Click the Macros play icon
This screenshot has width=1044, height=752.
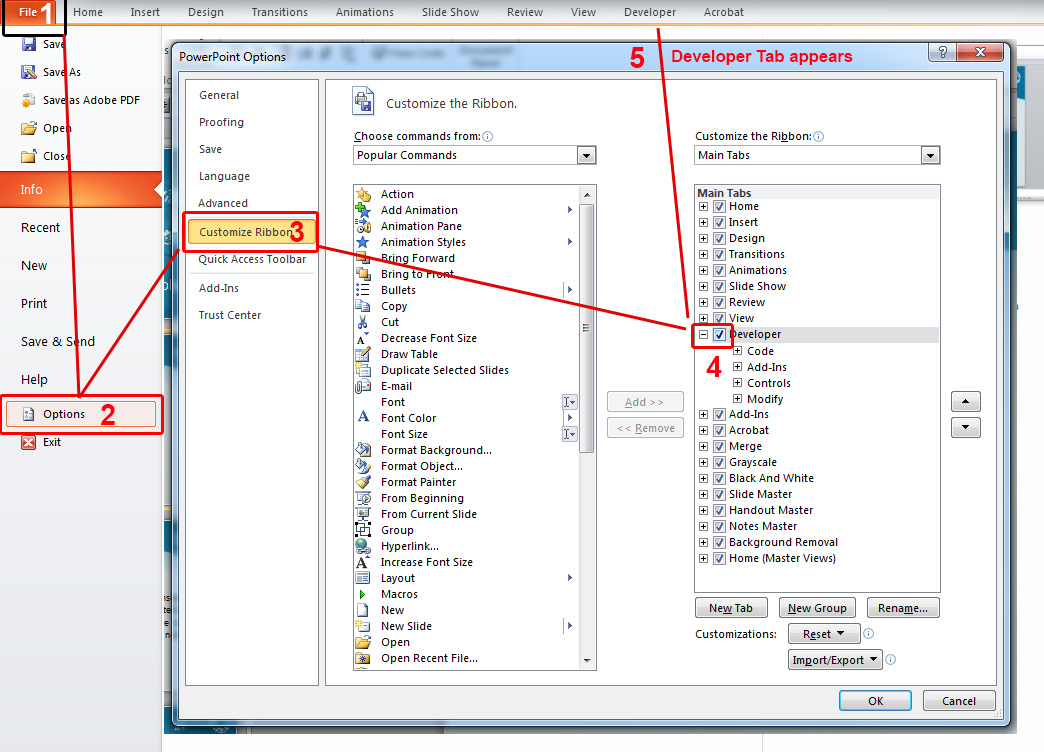[363, 593]
